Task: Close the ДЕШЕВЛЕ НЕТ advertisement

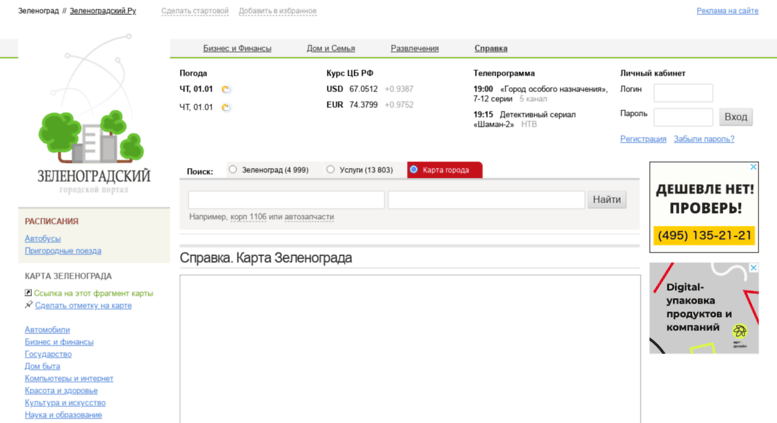Action: [753, 167]
